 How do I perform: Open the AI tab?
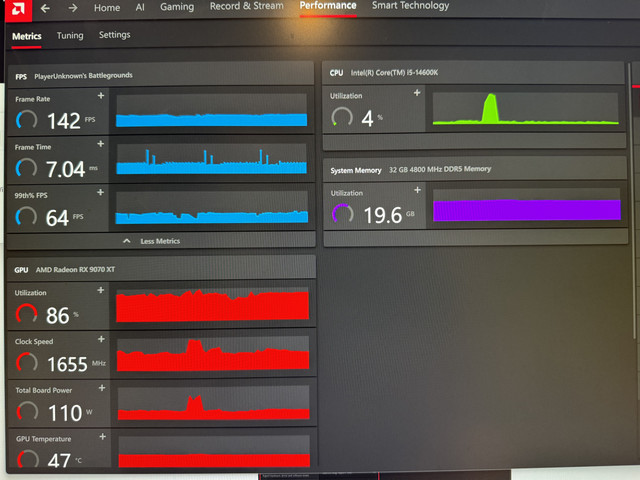coord(140,7)
